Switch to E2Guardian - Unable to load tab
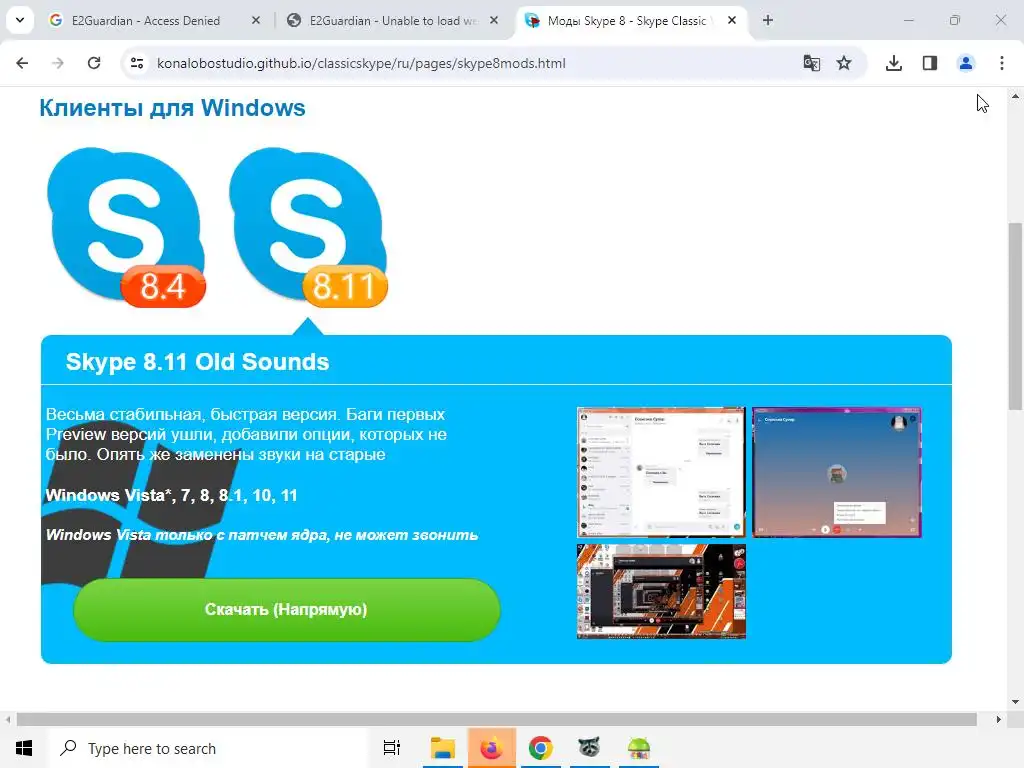 pos(394,21)
